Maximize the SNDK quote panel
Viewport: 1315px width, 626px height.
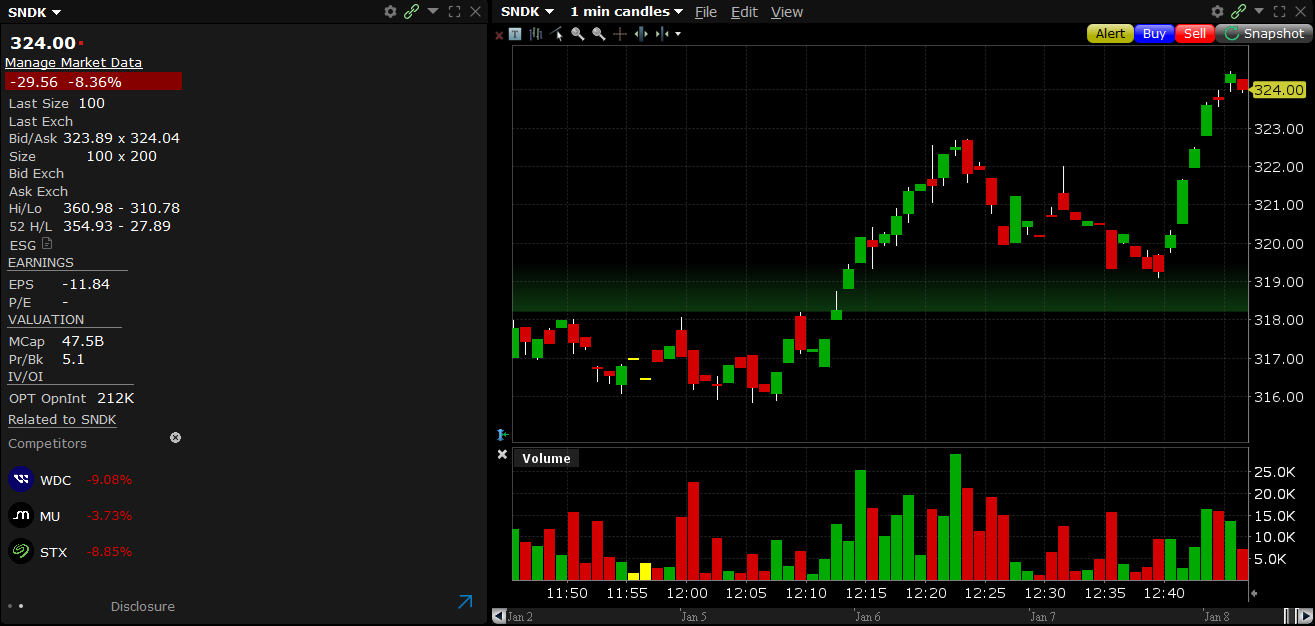click(455, 11)
